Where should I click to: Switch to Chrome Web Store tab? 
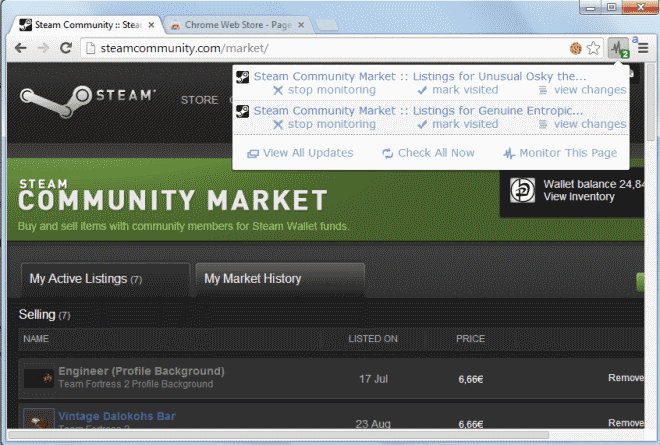click(x=238, y=25)
